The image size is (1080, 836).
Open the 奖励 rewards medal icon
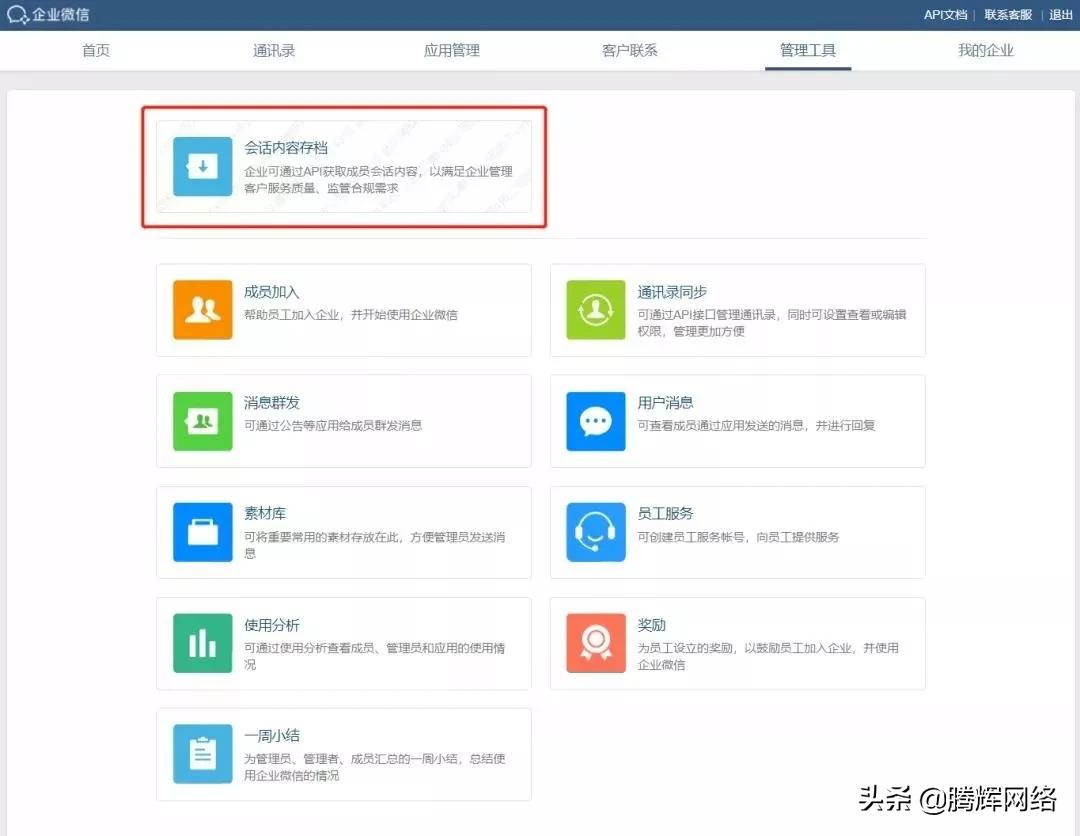point(595,643)
